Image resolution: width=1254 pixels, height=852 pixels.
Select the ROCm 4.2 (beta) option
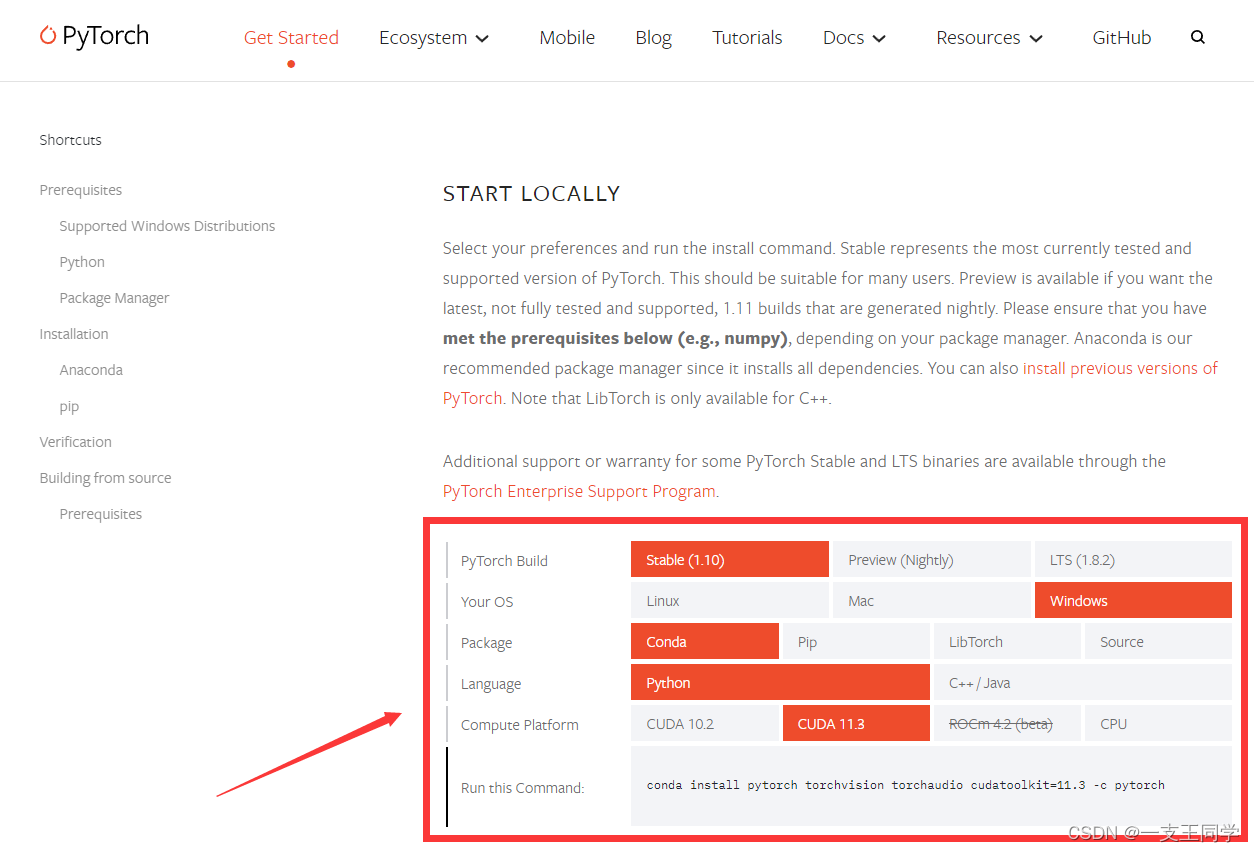tap(1007, 723)
